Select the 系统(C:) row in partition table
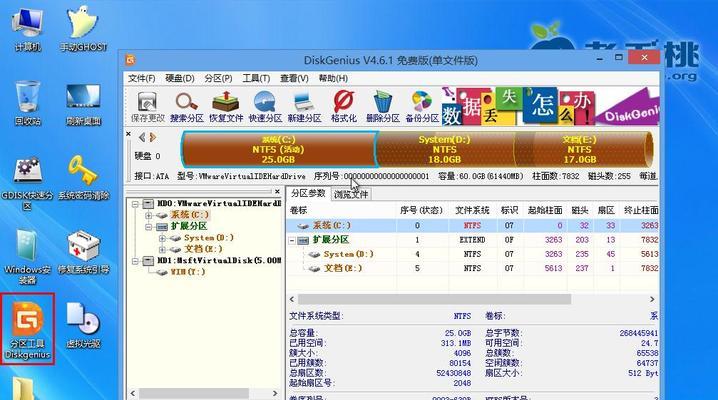The width and height of the screenshot is (718, 400). (473, 226)
